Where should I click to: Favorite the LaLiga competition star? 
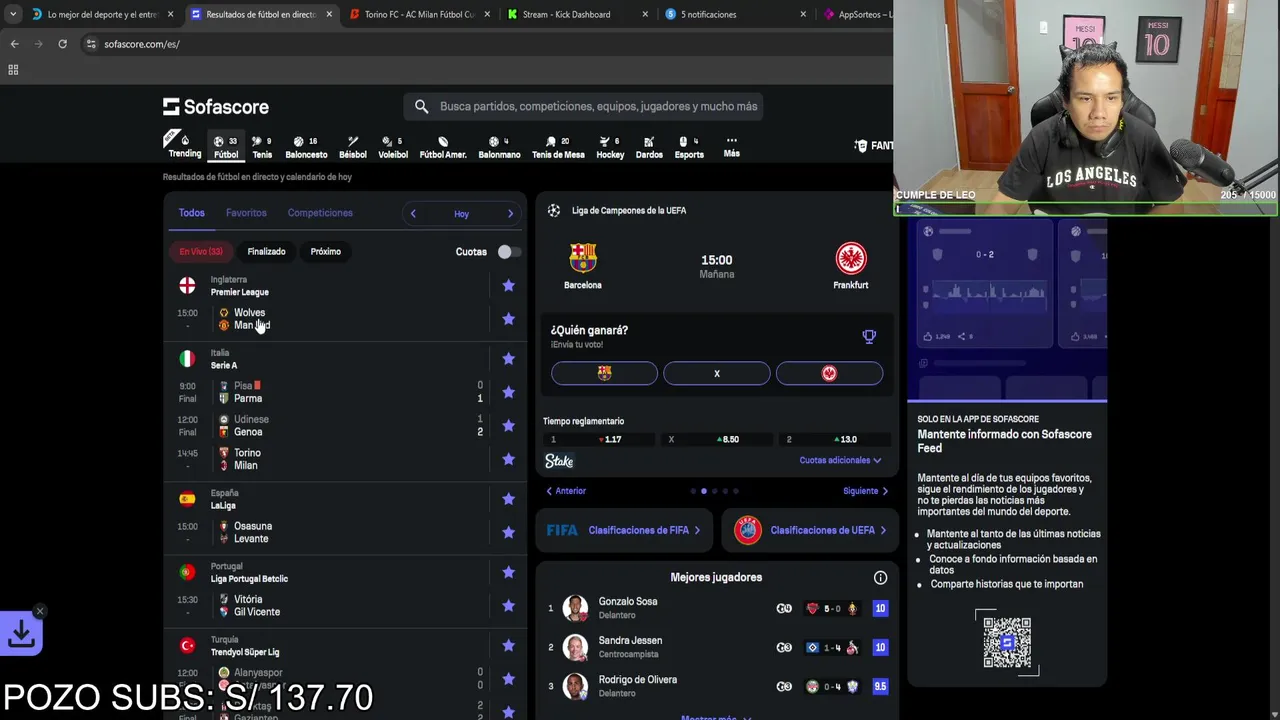pos(508,499)
